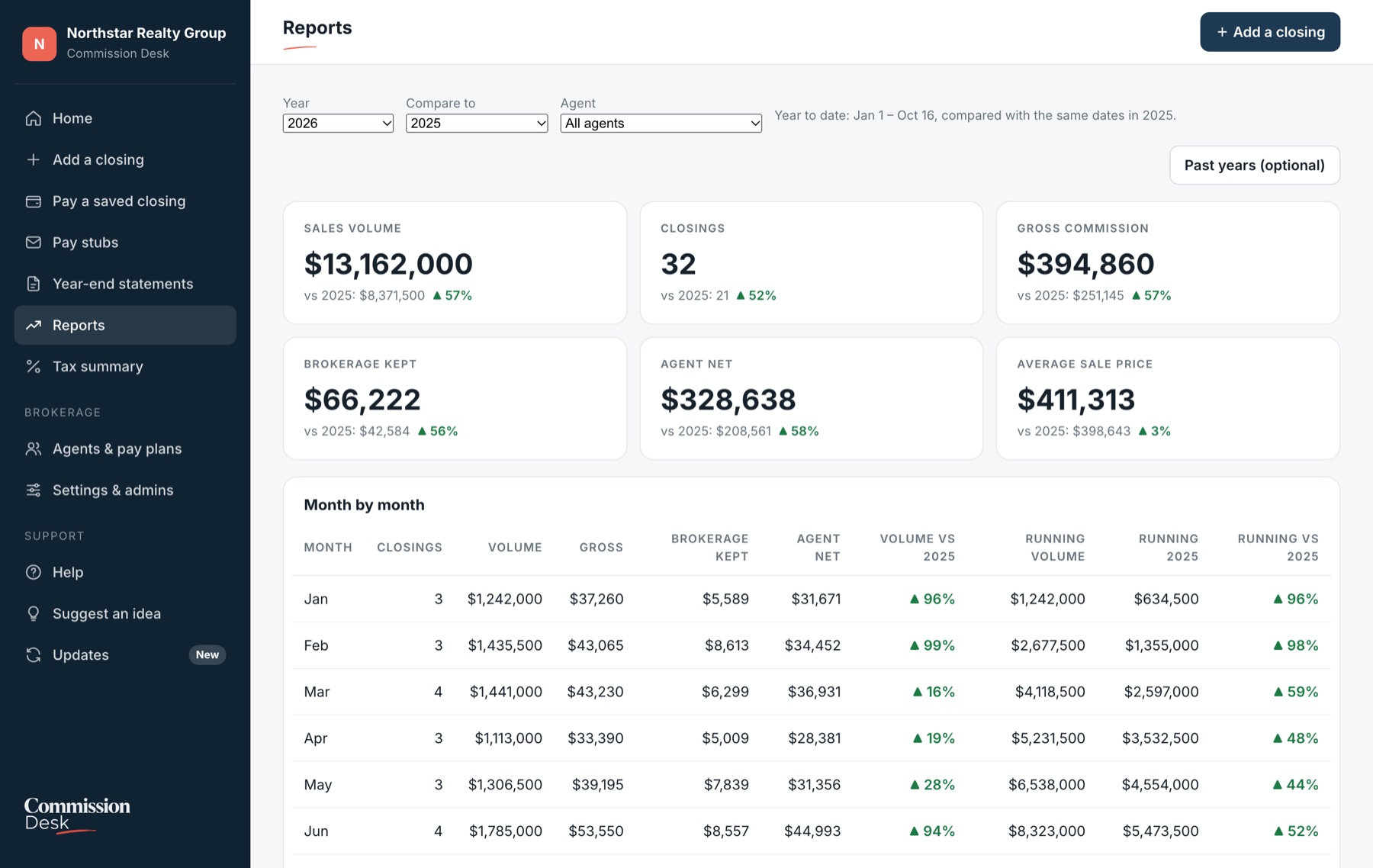1373x868 pixels.
Task: Click the sliders icon for Settings & admins
Action: click(33, 490)
